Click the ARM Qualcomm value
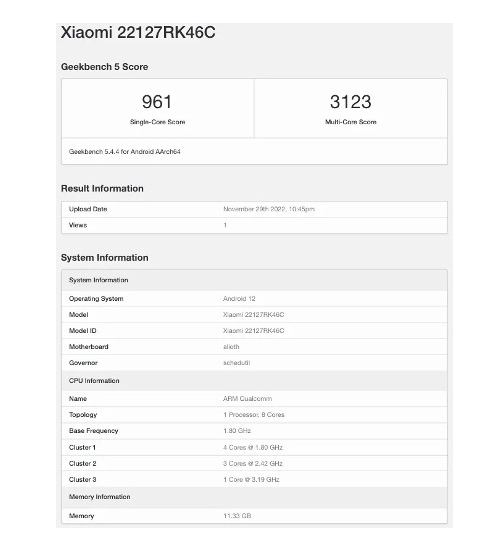The width and height of the screenshot is (496, 537). pyautogui.click(x=247, y=399)
